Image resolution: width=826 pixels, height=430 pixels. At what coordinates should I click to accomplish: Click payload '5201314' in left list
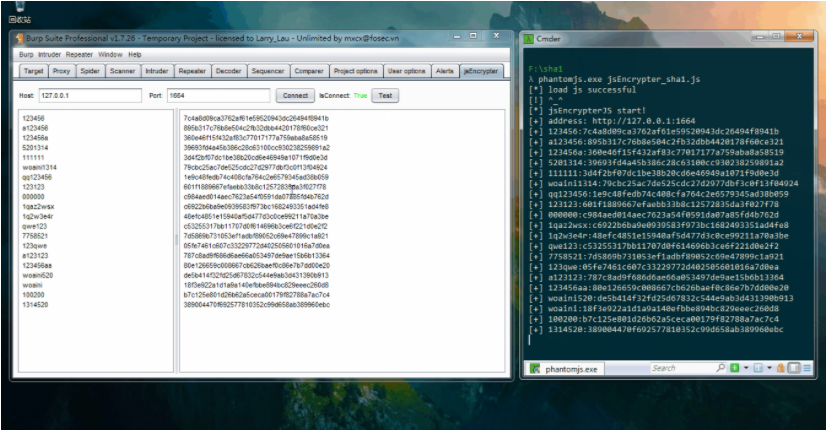pyautogui.click(x=35, y=148)
